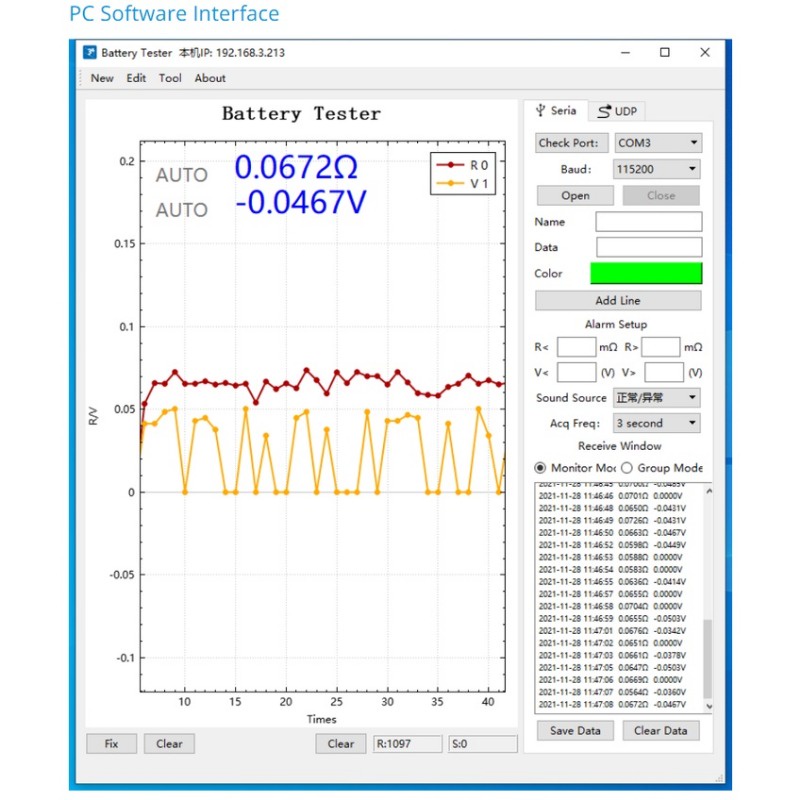Click the Check Port button
800x800 pixels.
coord(571,143)
